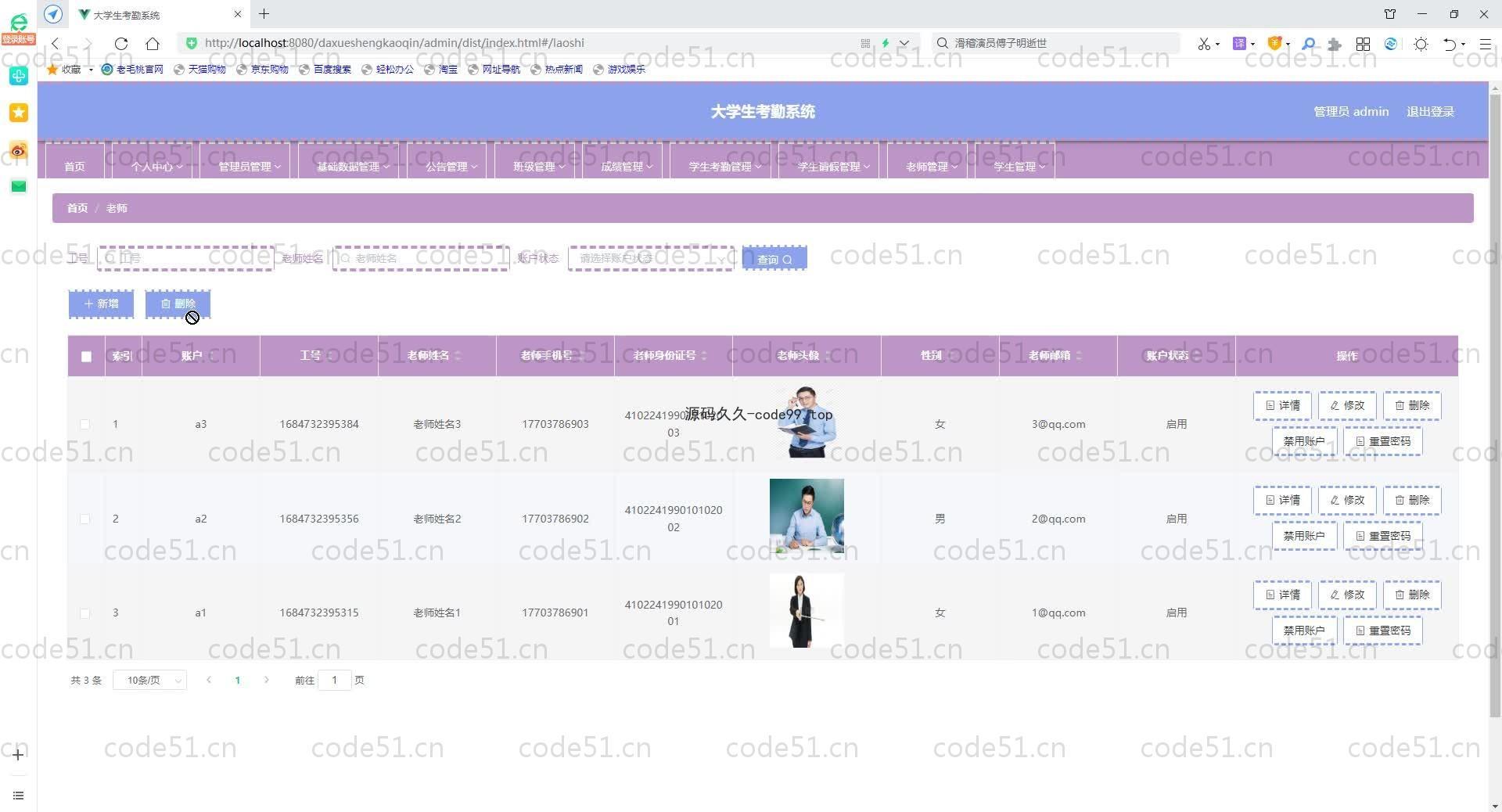The width and height of the screenshot is (1502, 812).
Task: Check the row checkbox for 老师姓名3
Action: pos(84,424)
